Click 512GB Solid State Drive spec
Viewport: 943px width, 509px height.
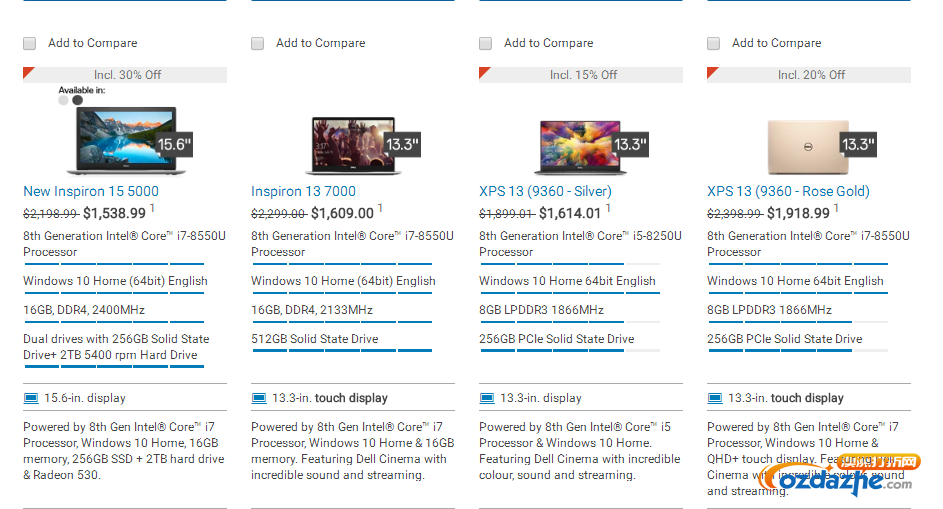click(315, 339)
